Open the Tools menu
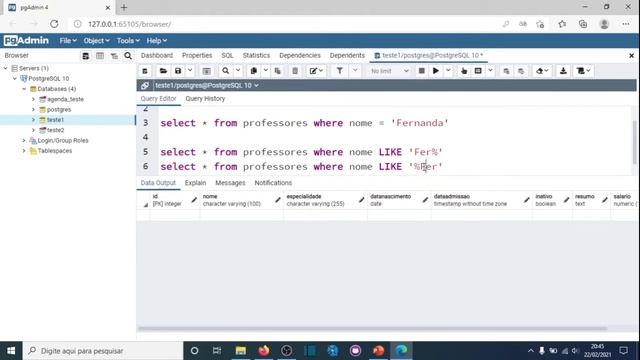The width and height of the screenshot is (640, 360). [x=128, y=41]
